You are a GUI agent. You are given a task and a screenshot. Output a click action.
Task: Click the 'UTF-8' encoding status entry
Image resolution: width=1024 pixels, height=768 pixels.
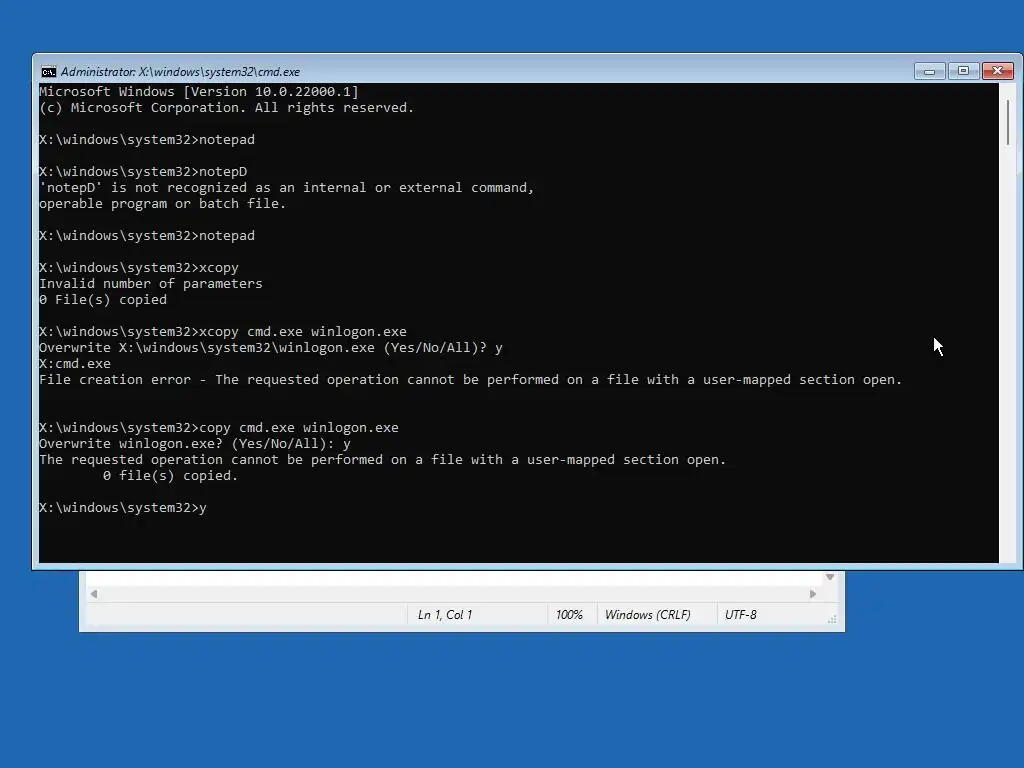tap(741, 615)
